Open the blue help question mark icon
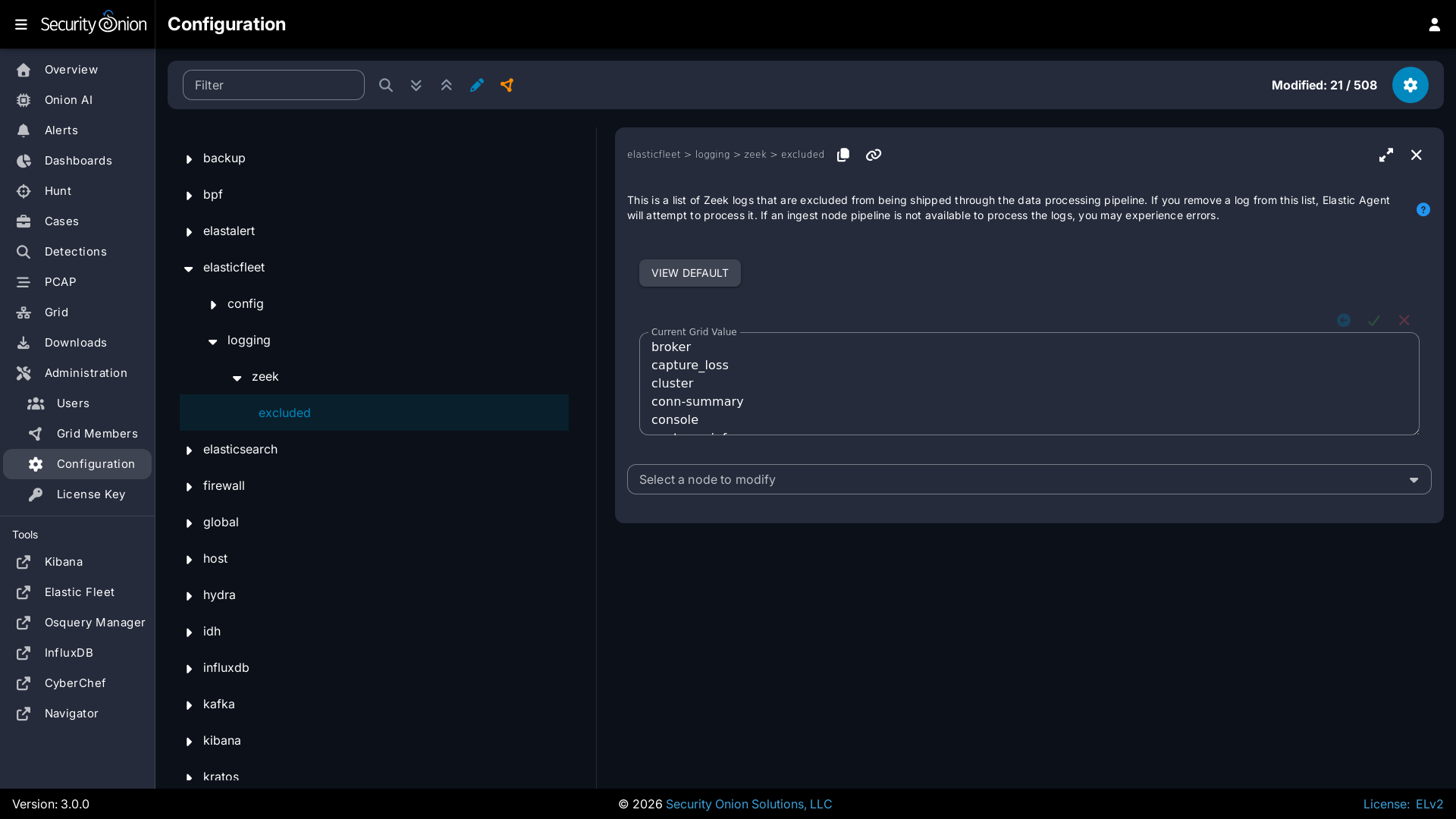Screen dimensions: 1456x819 click(1423, 209)
